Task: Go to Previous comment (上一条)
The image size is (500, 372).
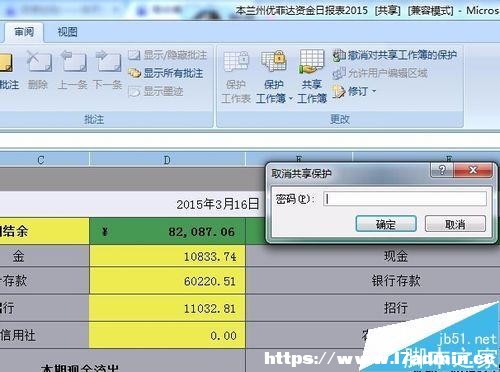Action: click(73, 71)
